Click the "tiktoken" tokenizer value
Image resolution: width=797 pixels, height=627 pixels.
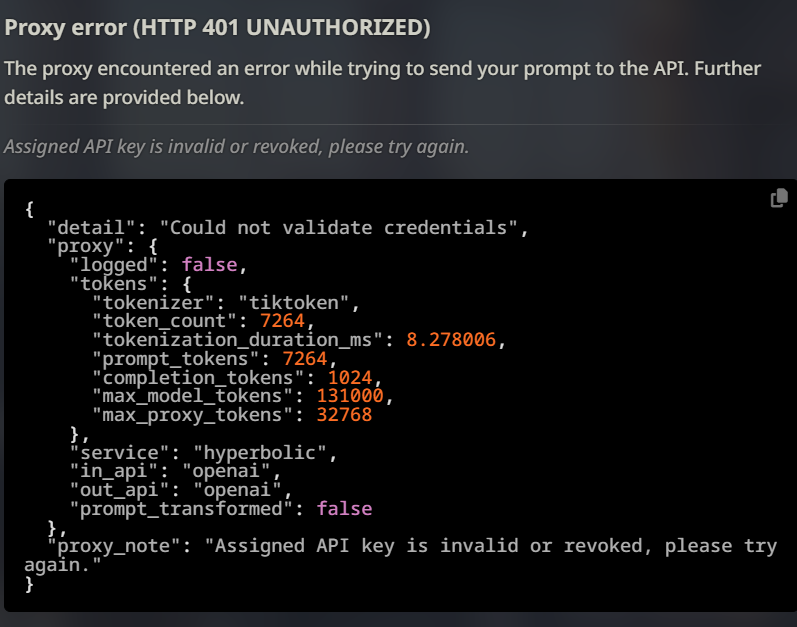coord(293,303)
